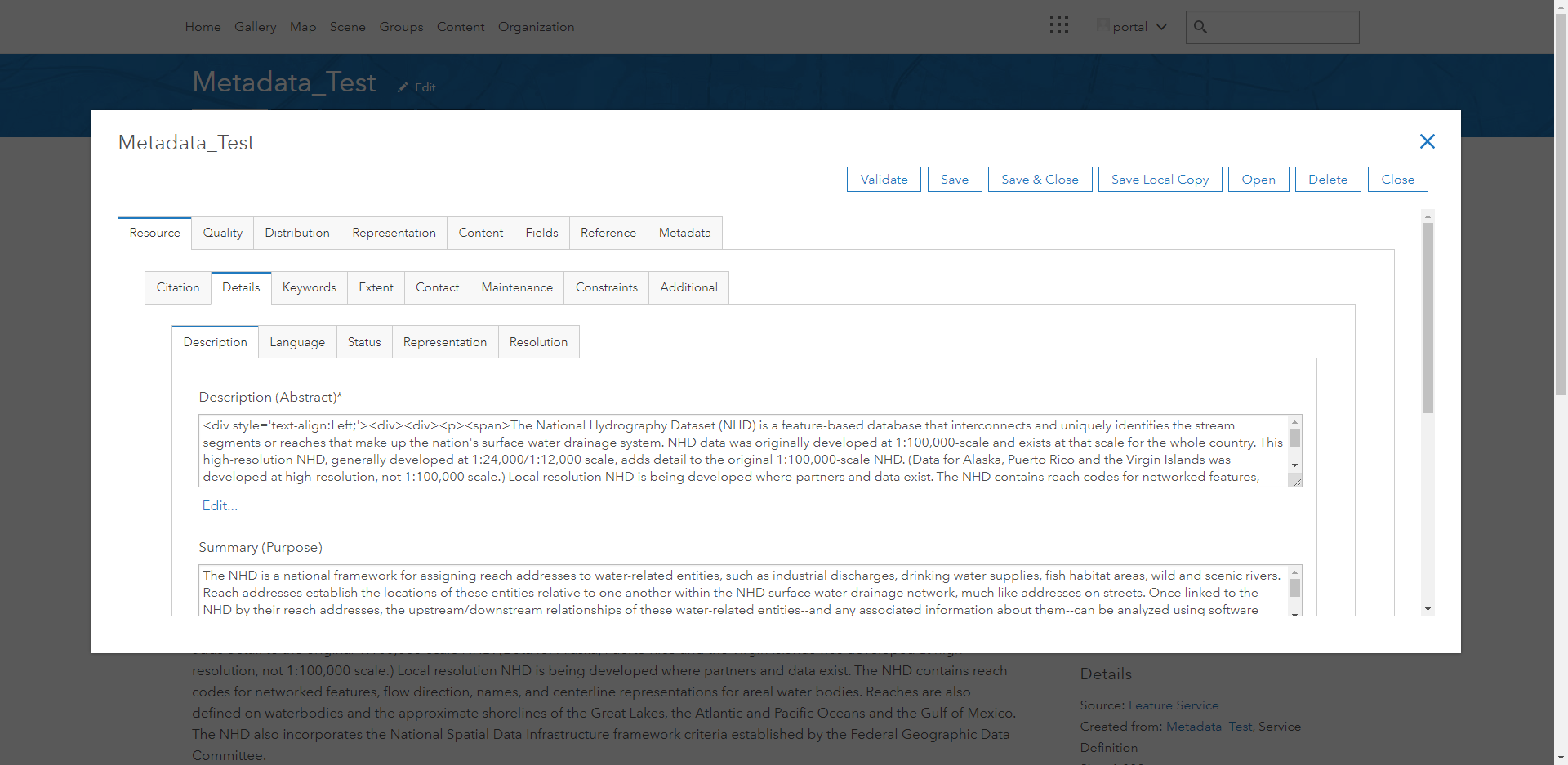The width and height of the screenshot is (1568, 765).
Task: Open the app launcher grid icon
Action: [x=1058, y=25]
